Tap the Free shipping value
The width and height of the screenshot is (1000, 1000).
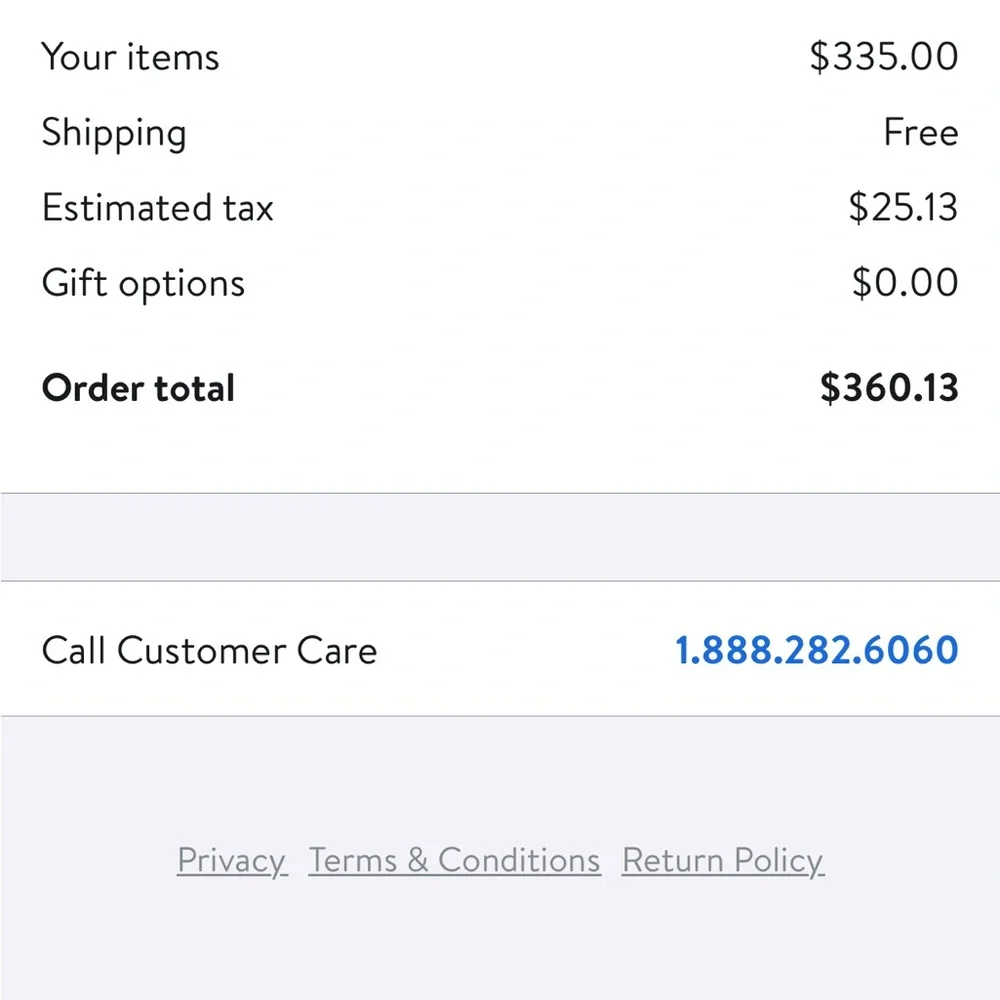pyautogui.click(x=921, y=133)
